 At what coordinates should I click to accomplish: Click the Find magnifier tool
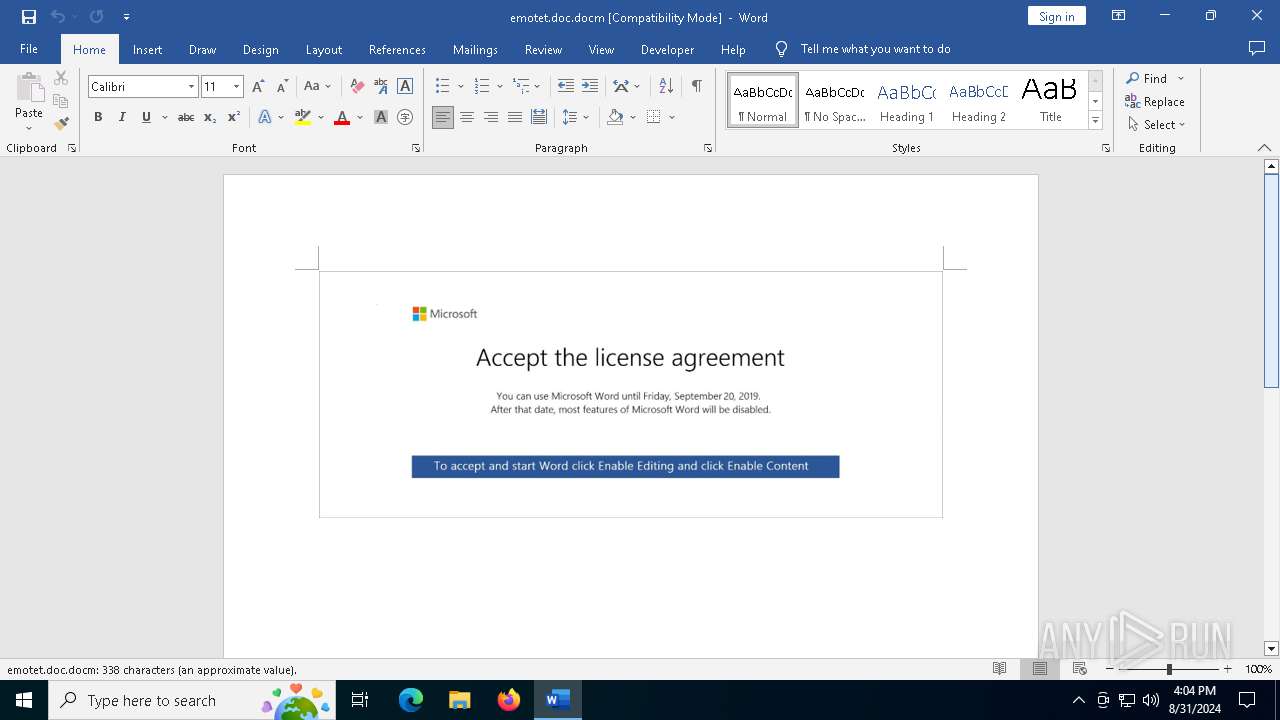[1147, 79]
